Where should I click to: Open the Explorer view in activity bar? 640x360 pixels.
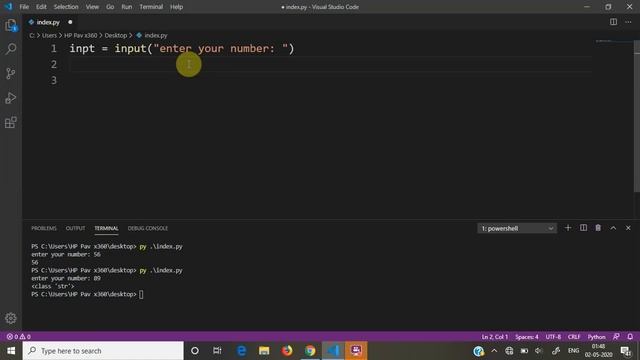(x=11, y=25)
